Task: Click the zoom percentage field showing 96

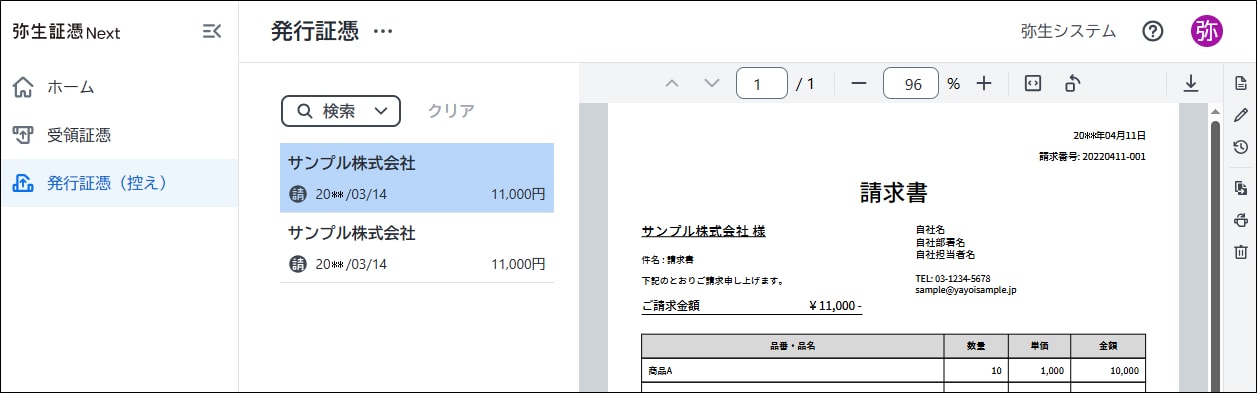Action: pos(911,84)
